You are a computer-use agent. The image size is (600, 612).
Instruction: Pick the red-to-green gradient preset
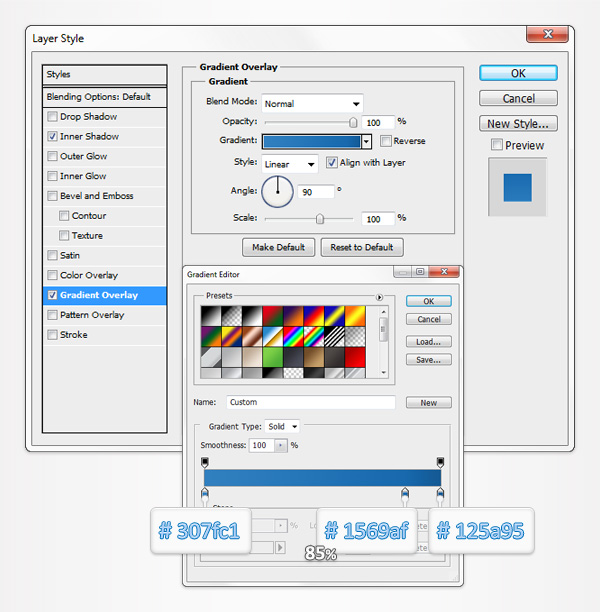click(x=273, y=316)
